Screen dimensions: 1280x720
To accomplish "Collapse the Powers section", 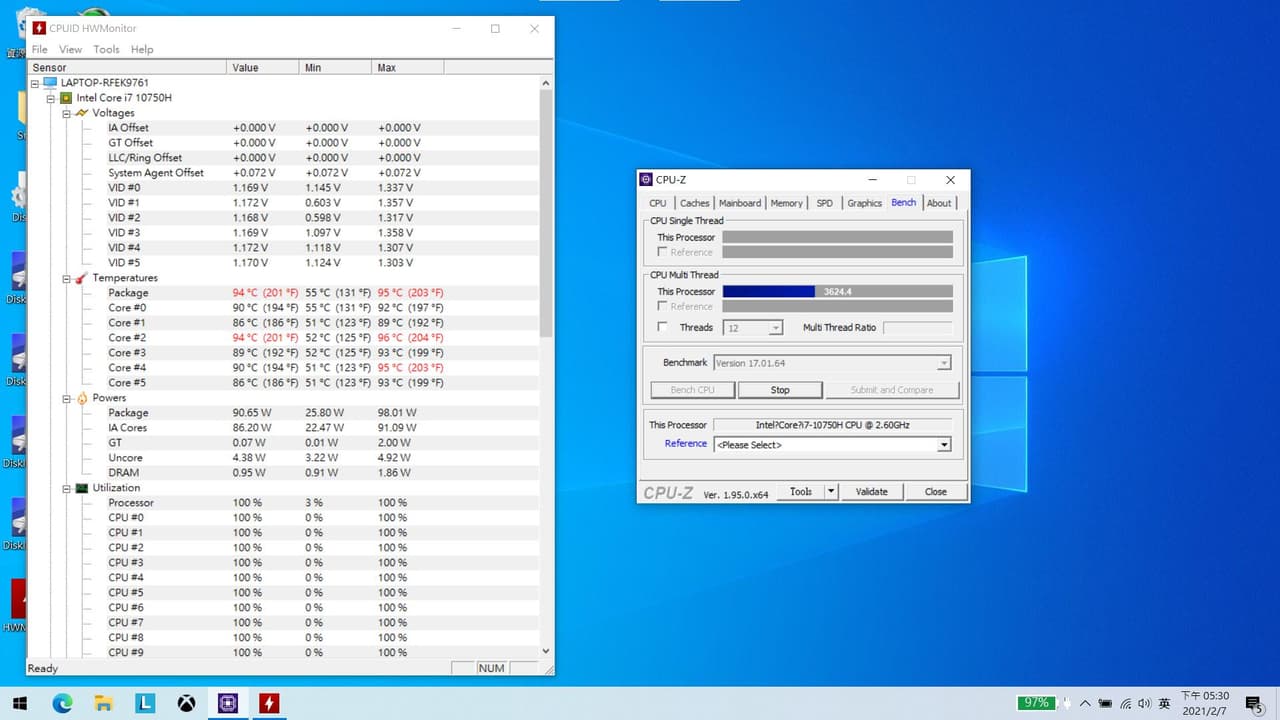I will (x=67, y=398).
